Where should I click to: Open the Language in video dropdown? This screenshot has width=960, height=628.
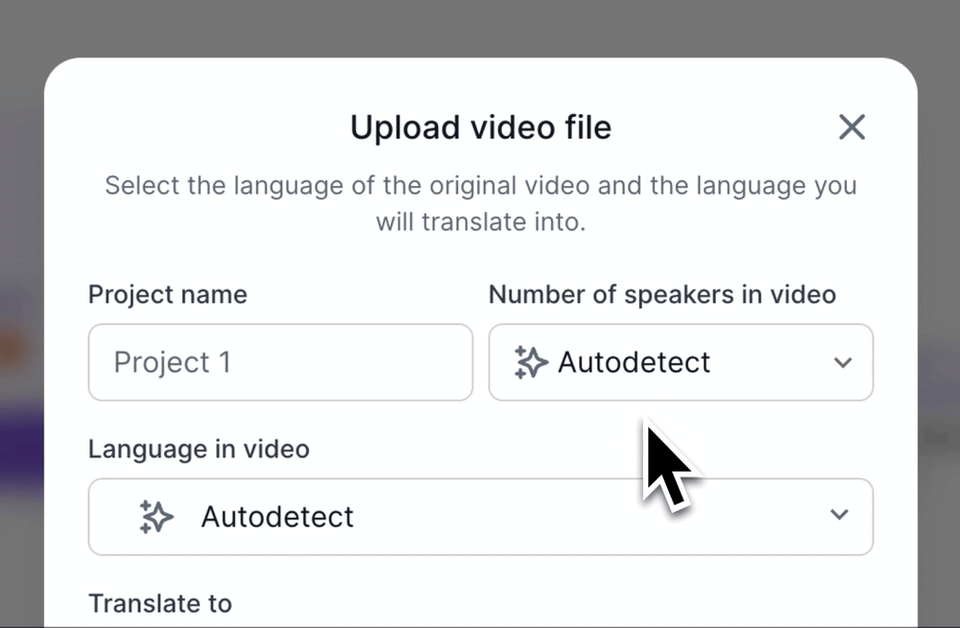480,516
